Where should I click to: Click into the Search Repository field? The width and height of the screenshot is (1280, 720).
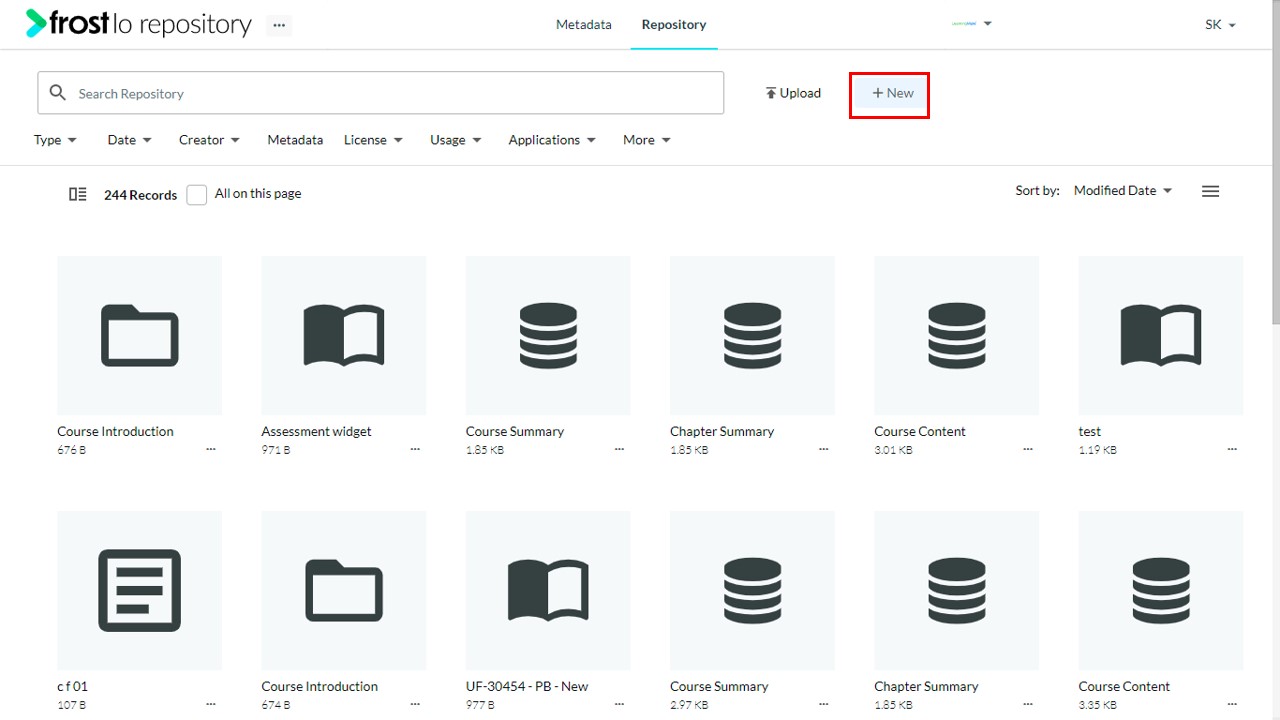tap(381, 93)
